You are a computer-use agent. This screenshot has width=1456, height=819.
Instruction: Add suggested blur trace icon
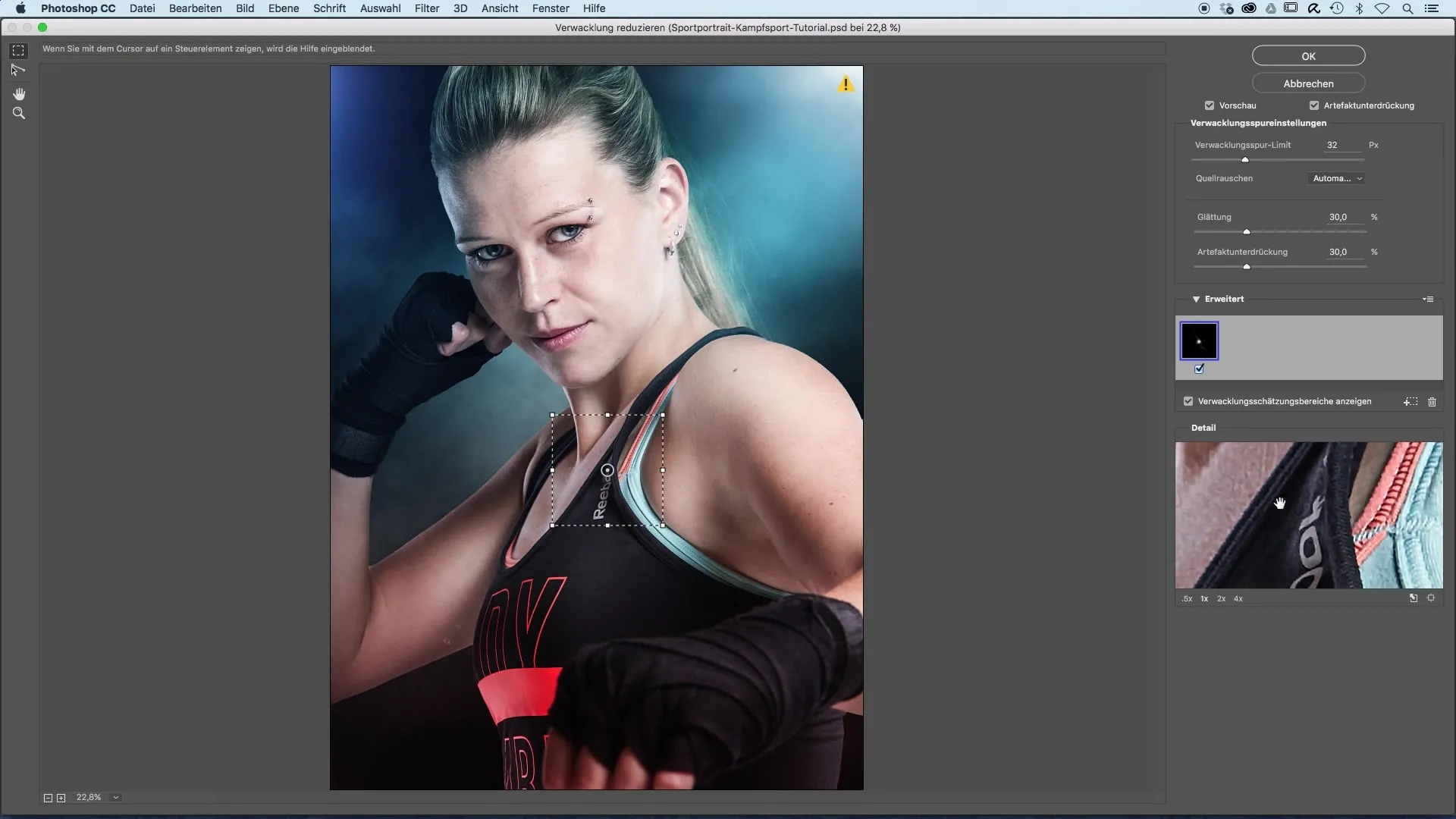1410,402
